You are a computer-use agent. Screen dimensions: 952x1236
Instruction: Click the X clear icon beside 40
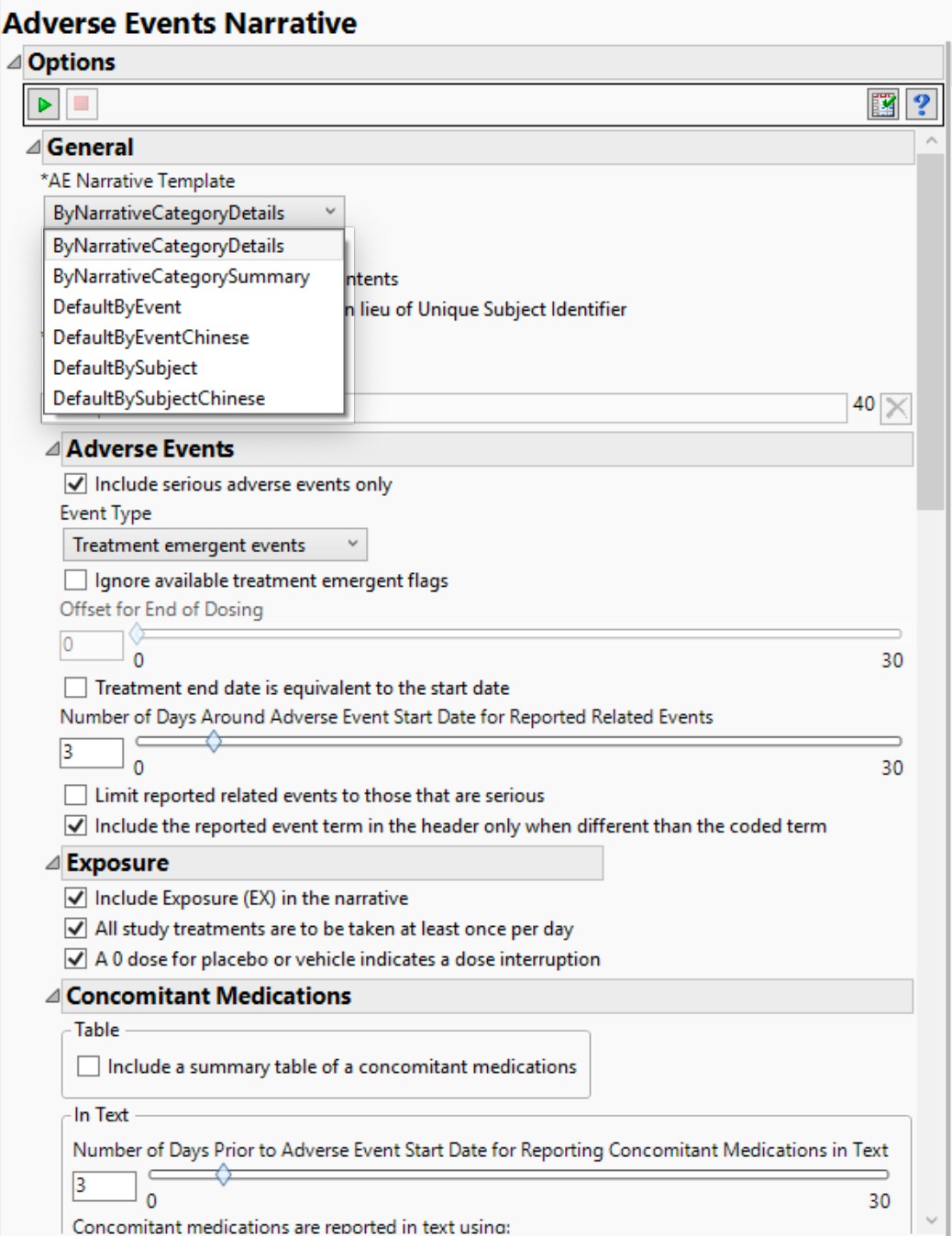896,408
